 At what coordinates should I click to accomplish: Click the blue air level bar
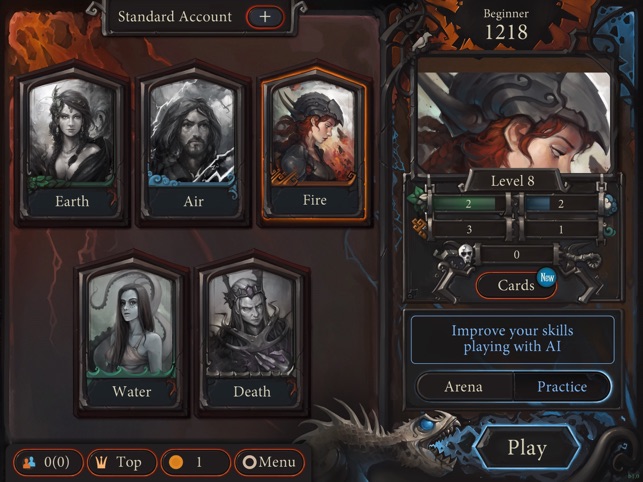(561, 204)
